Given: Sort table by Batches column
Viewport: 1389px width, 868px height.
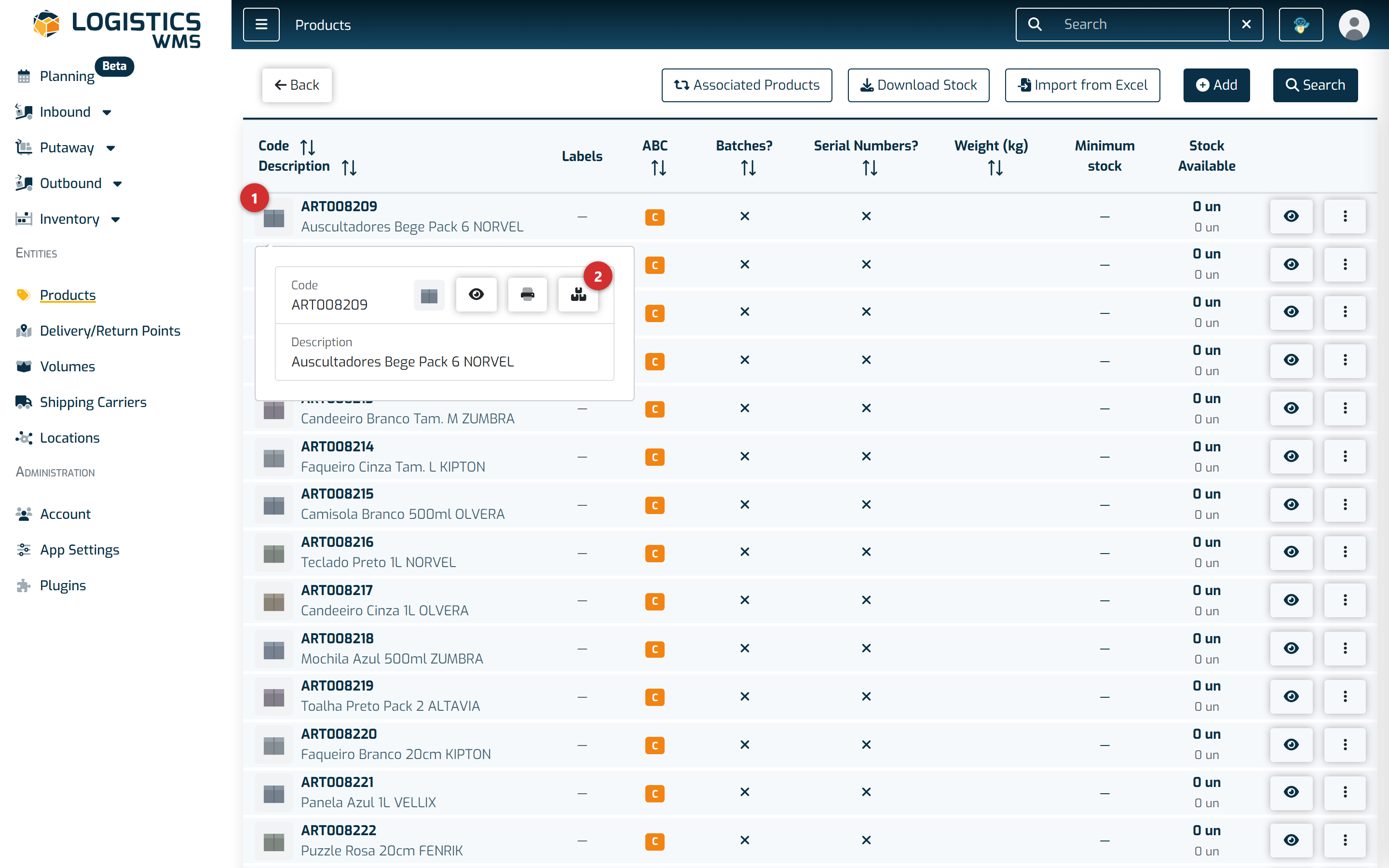Looking at the screenshot, I should (748, 168).
